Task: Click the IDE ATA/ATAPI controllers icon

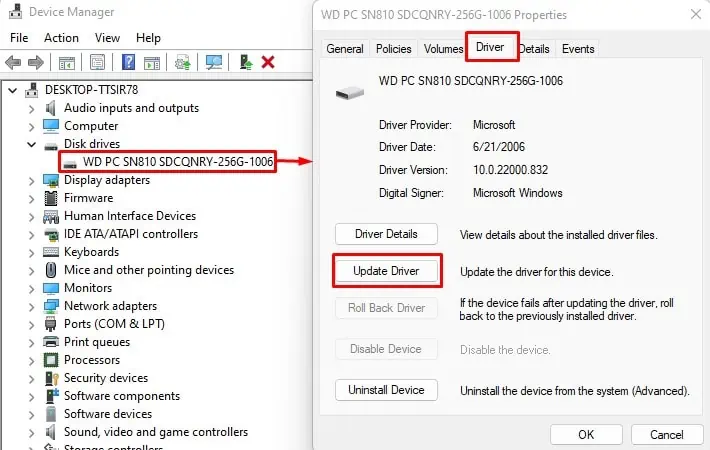Action: tap(51, 235)
